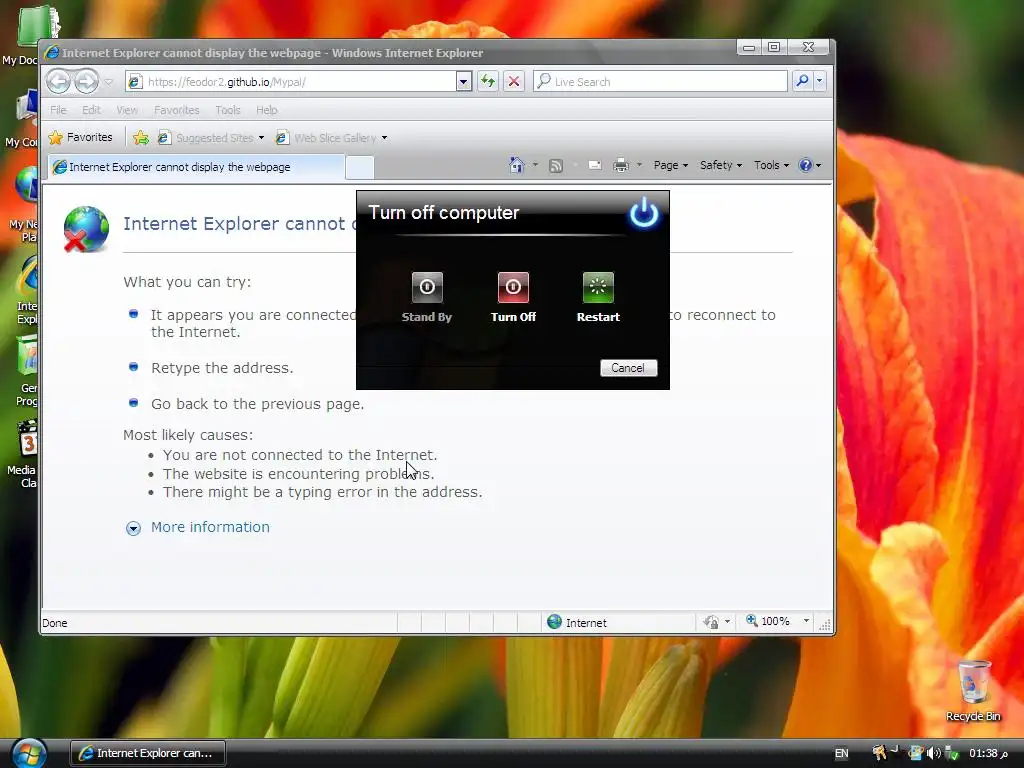
Task: Click the Print icon
Action: (620, 165)
